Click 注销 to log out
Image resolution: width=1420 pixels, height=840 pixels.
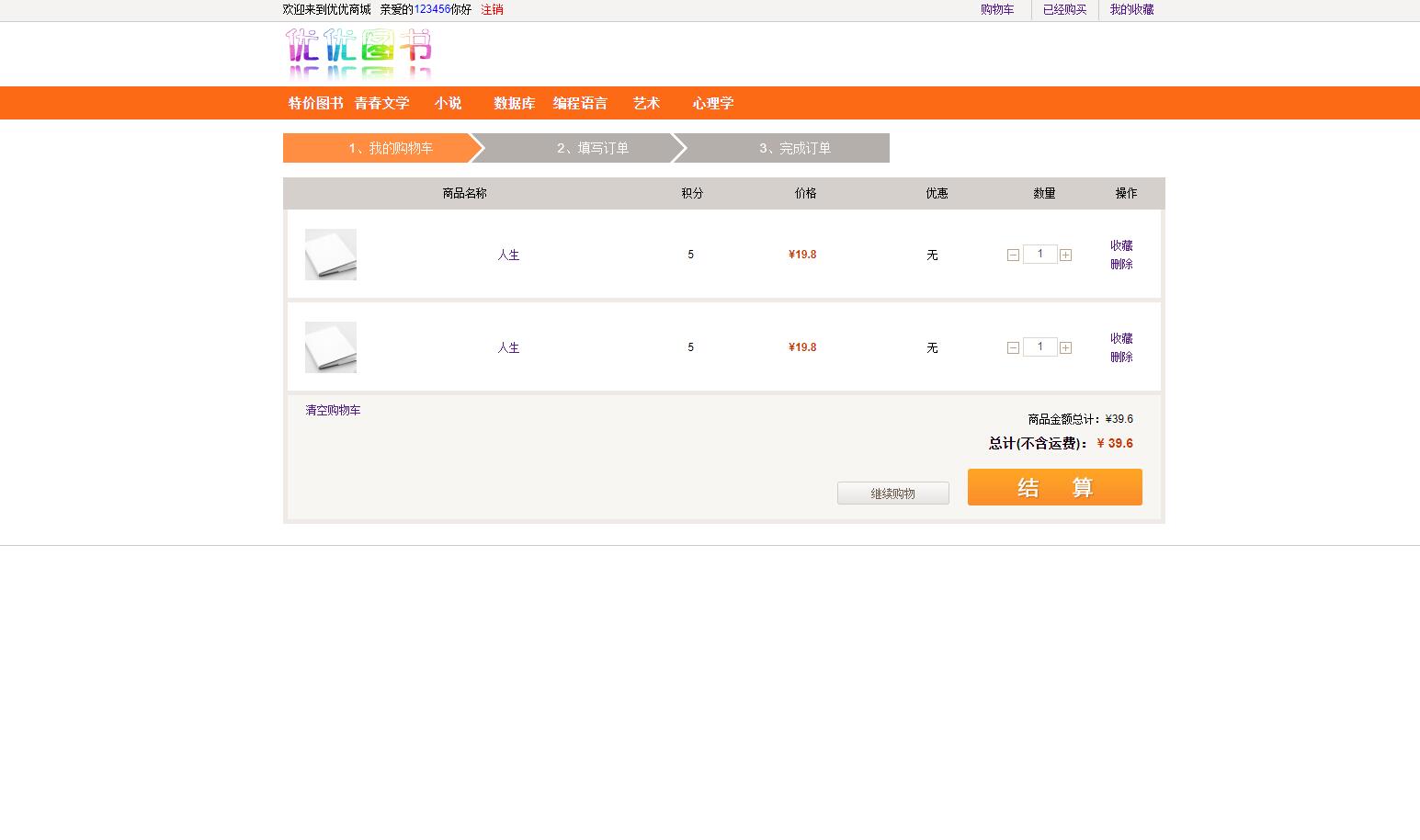493,9
